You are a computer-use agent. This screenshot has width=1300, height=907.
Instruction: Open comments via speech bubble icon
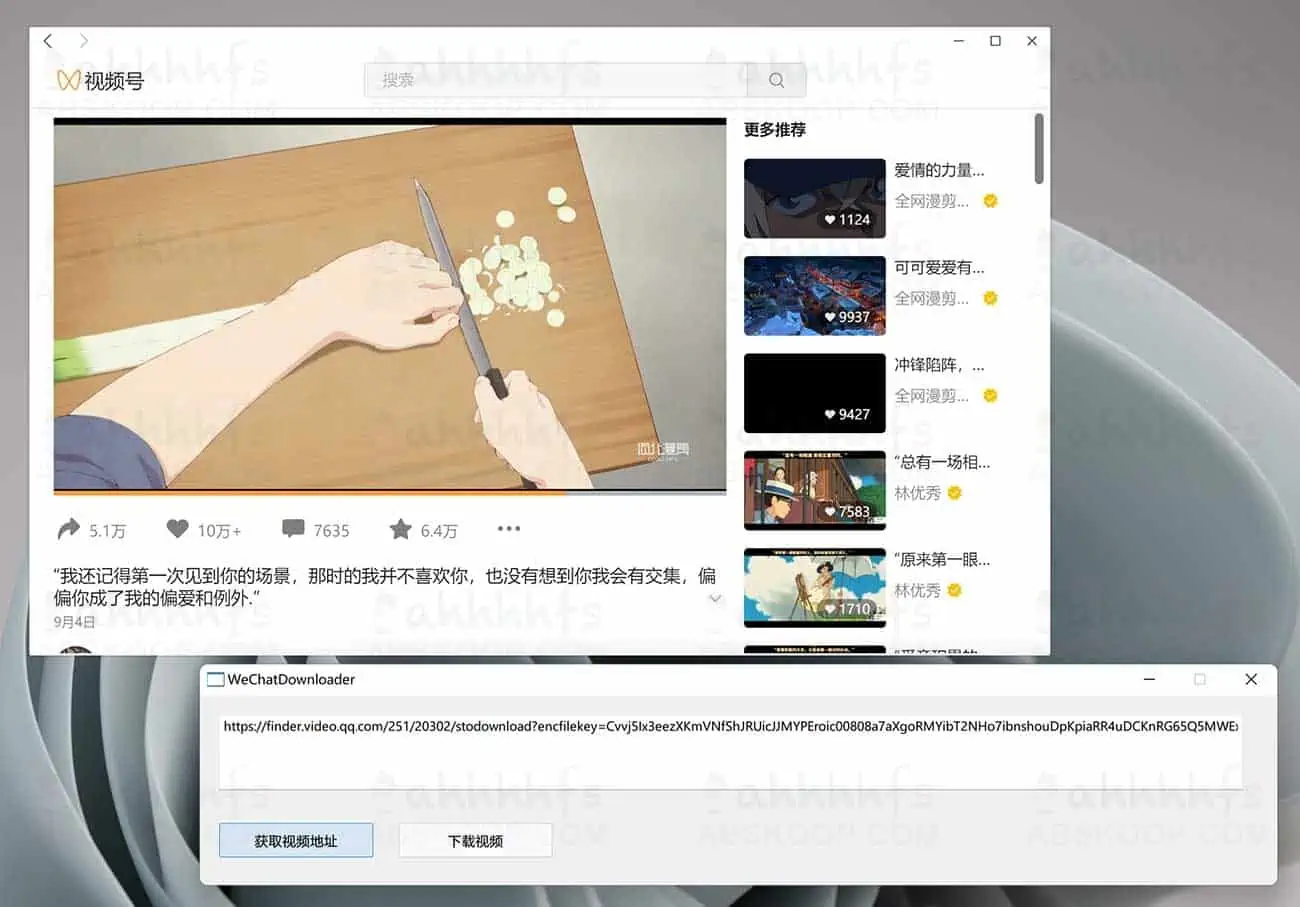[x=293, y=529]
